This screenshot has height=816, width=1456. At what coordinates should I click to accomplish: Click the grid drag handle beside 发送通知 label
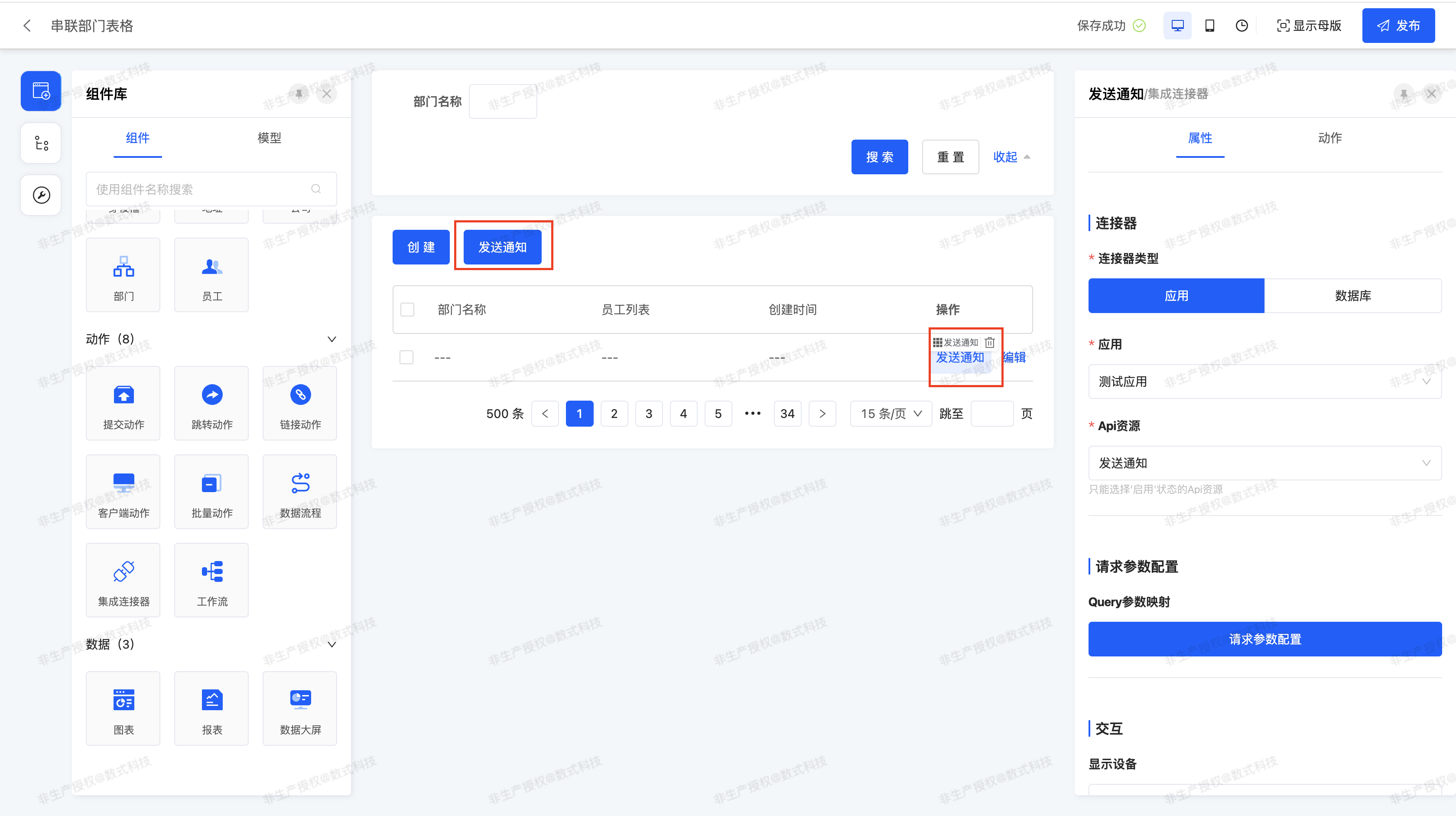(x=937, y=342)
